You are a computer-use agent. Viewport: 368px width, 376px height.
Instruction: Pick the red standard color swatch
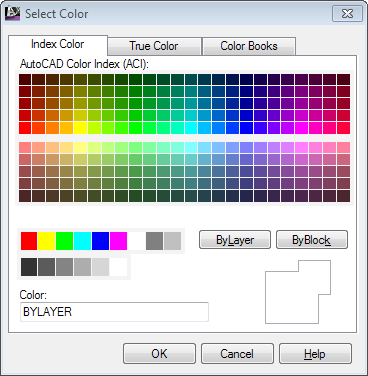(x=29, y=241)
